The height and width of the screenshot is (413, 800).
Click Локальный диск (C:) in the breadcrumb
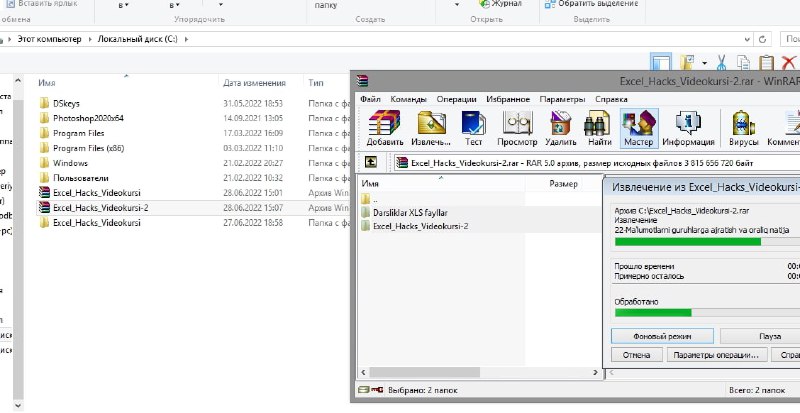pyautogui.click(x=138, y=39)
